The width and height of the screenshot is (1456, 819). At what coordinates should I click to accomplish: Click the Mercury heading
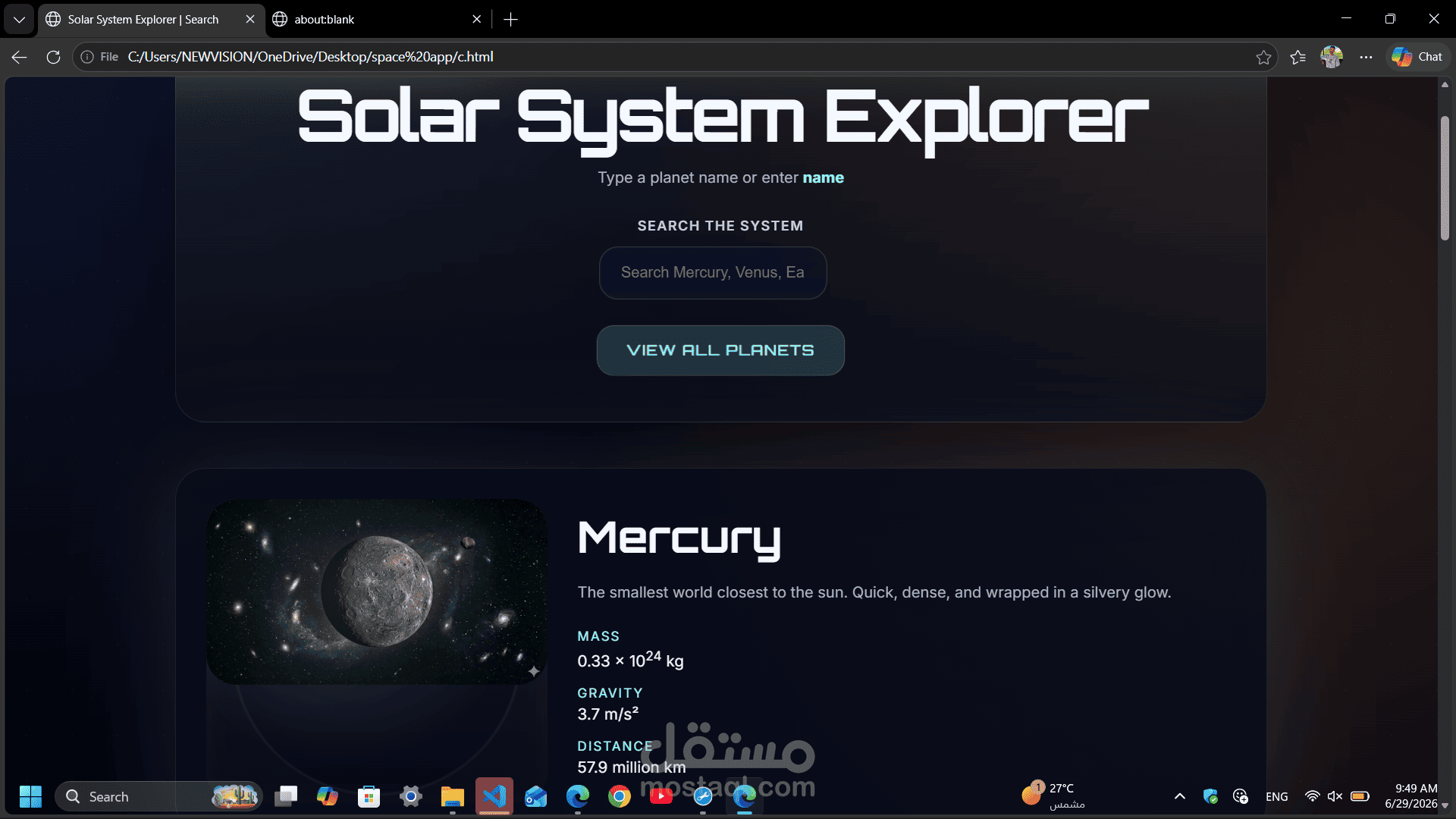[x=679, y=538]
